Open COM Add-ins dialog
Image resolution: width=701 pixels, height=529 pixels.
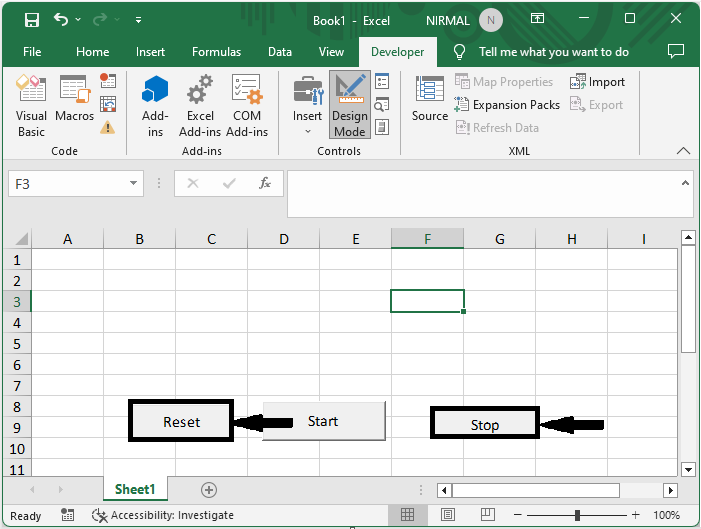click(x=247, y=106)
